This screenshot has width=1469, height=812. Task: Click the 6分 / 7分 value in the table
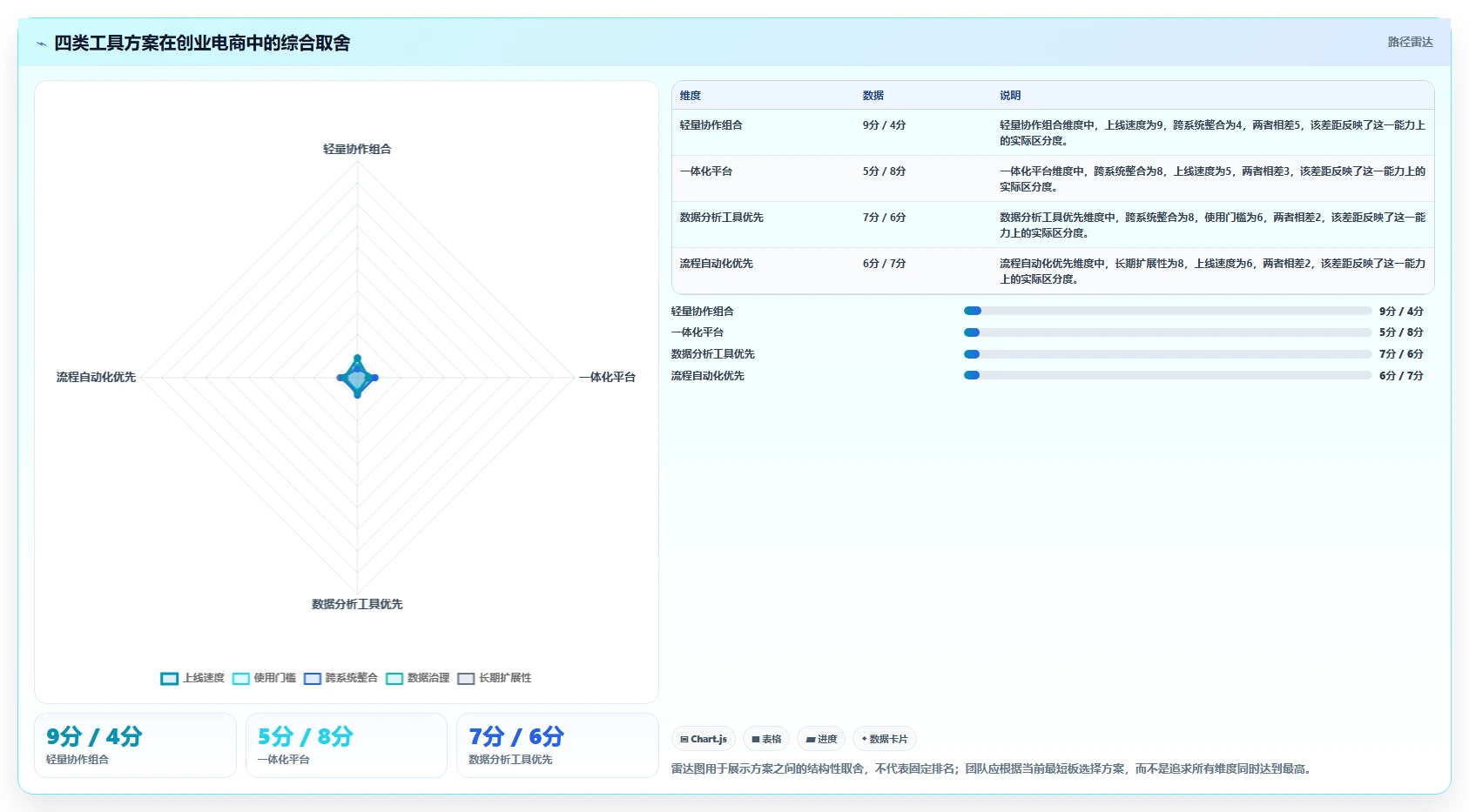885,264
